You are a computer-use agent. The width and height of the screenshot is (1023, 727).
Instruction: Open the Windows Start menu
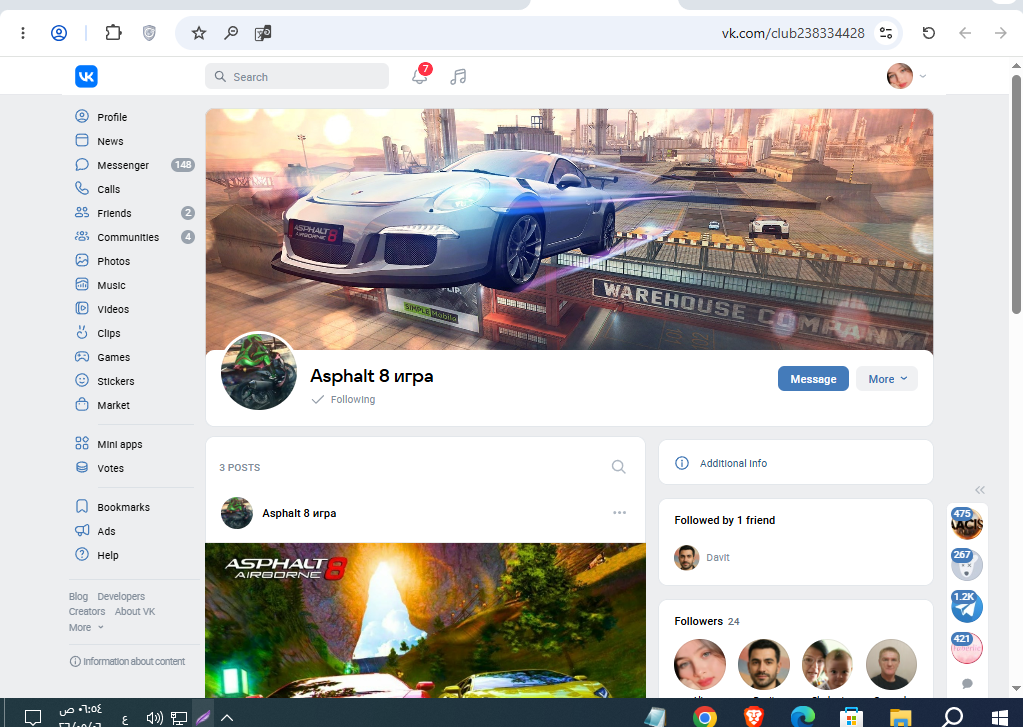(x=1000, y=718)
